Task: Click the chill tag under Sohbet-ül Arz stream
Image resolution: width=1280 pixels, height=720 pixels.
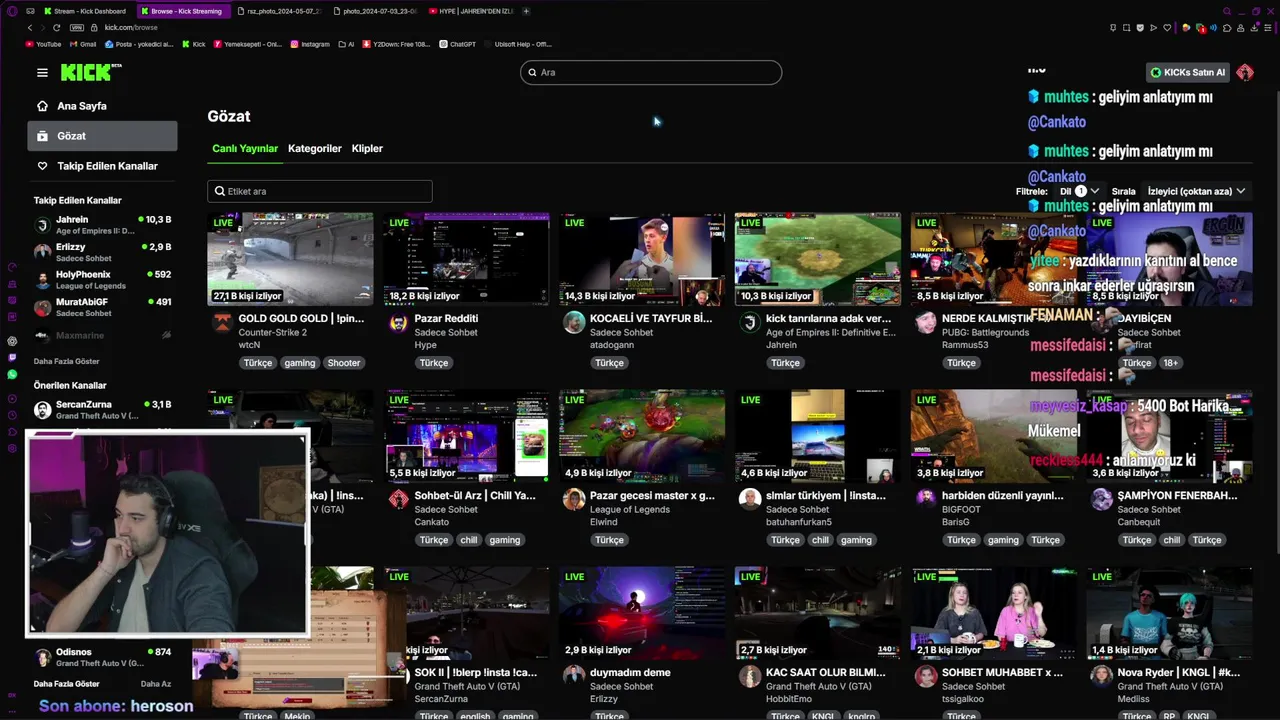Action: [469, 540]
